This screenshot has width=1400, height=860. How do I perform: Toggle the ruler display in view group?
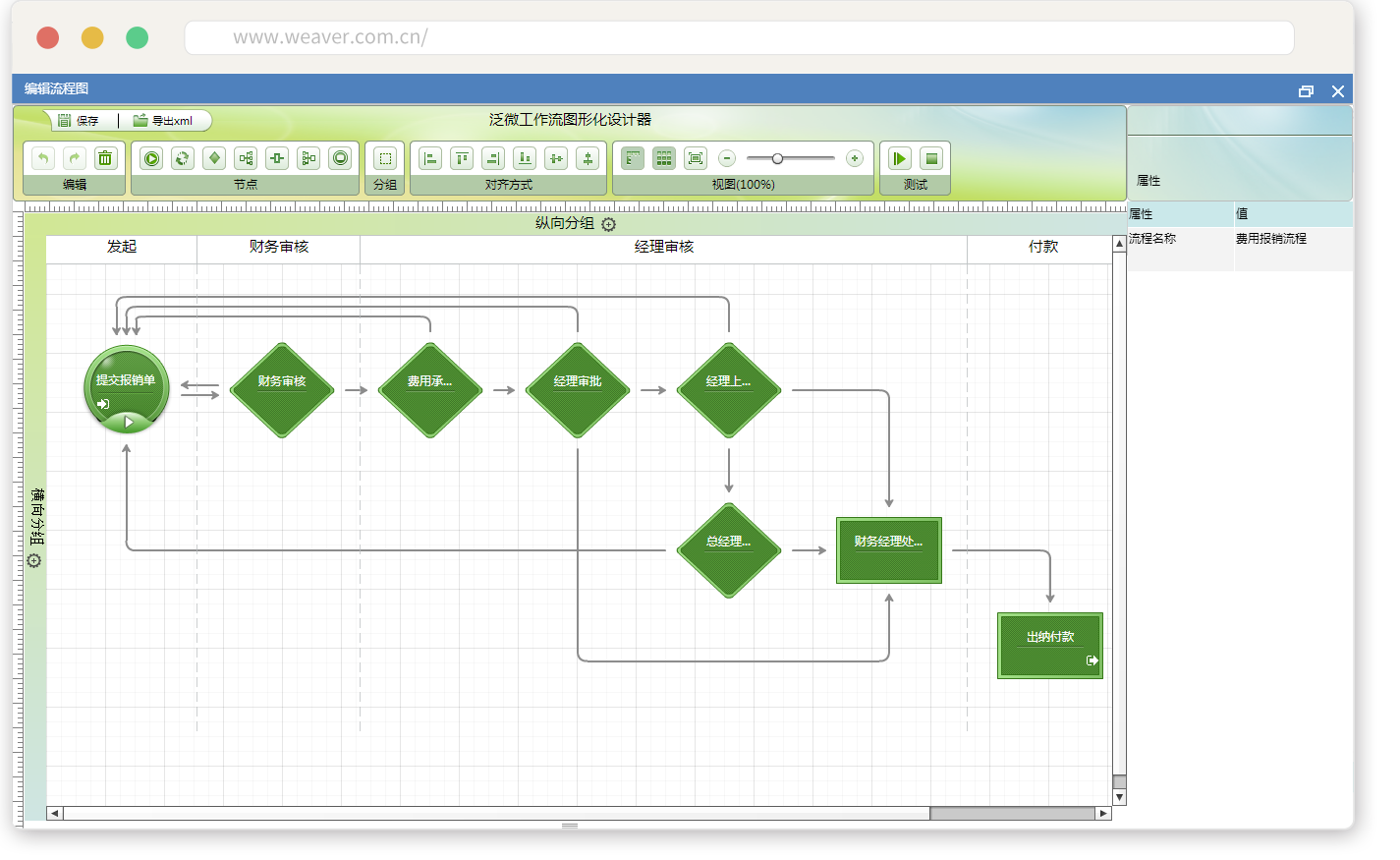633,158
